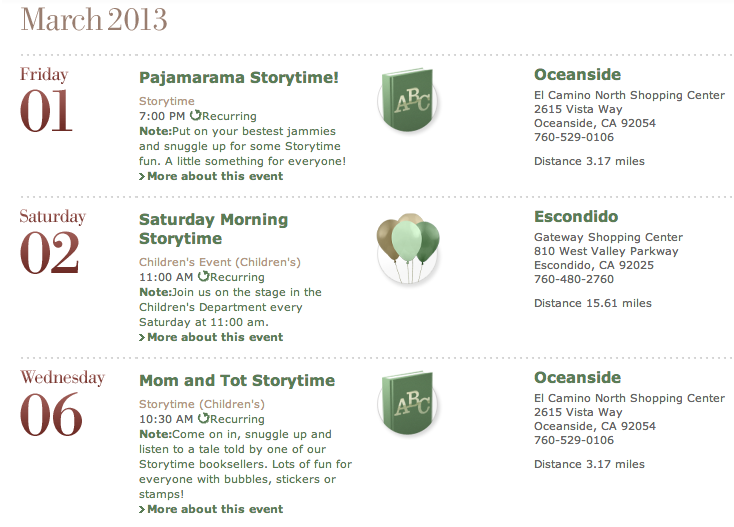Screen dimensions: 734x527
Task: Select the Escondido store link
Action: (576, 217)
